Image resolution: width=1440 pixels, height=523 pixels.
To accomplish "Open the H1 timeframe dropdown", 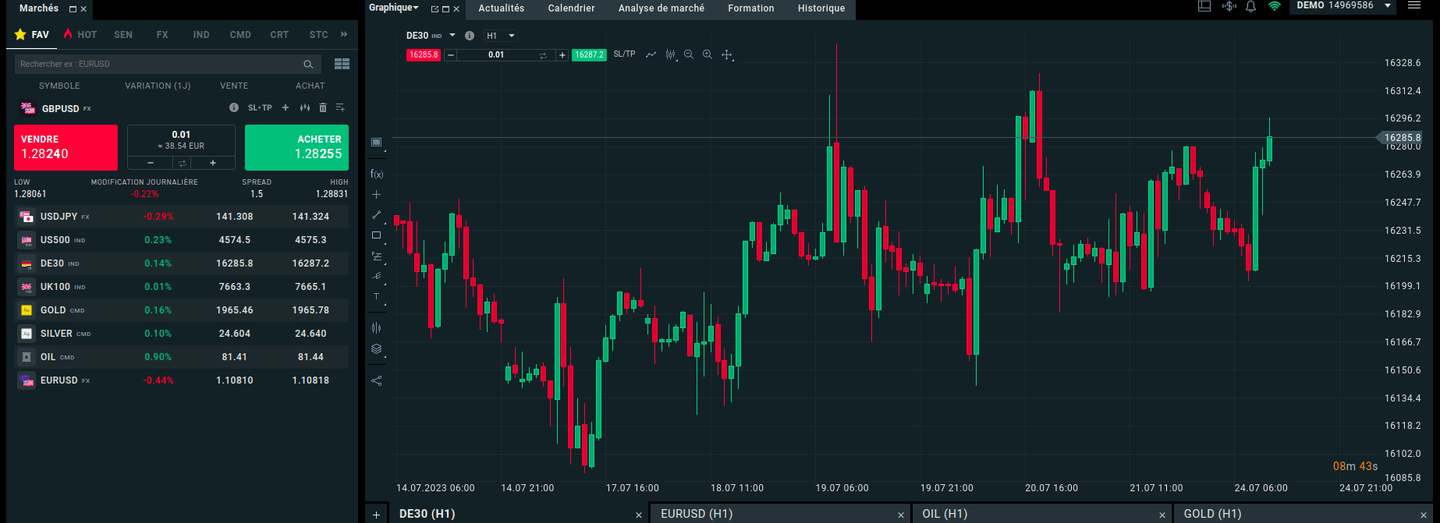I will pos(500,35).
